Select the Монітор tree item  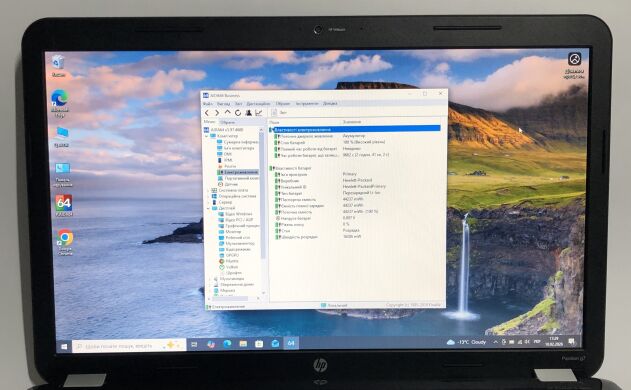[x=230, y=232]
